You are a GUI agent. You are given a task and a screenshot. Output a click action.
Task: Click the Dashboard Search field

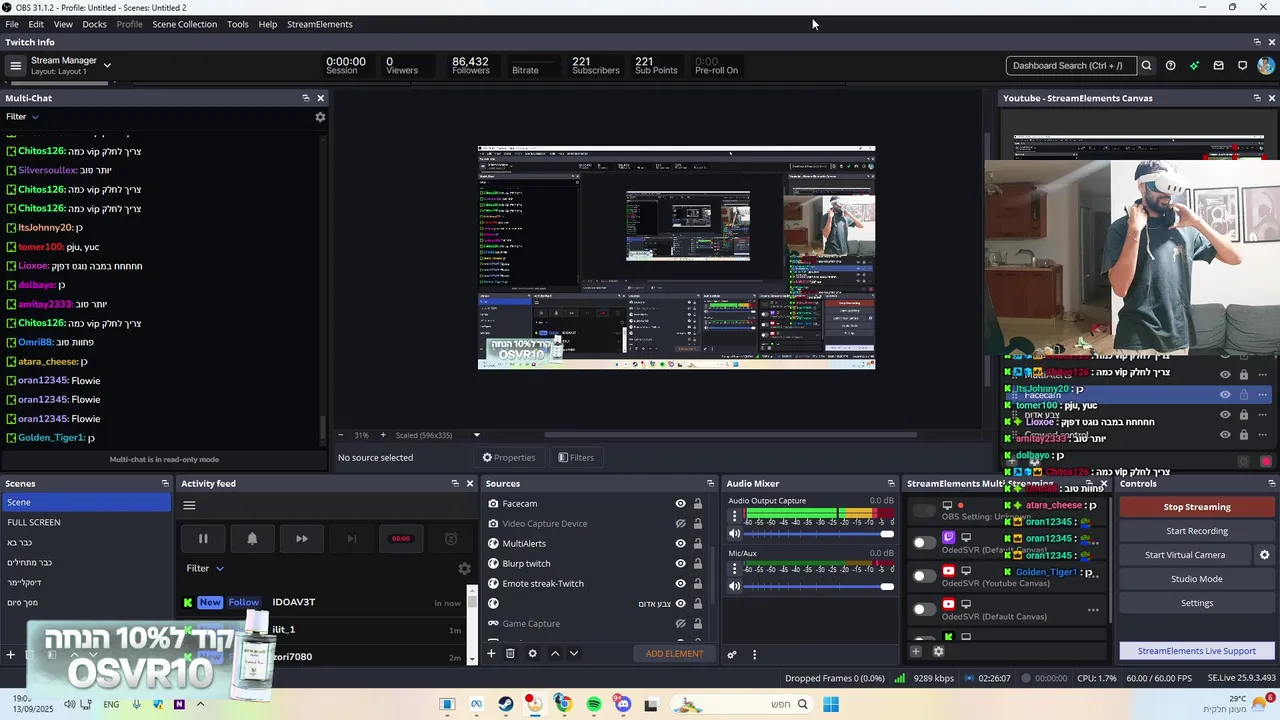click(1070, 66)
